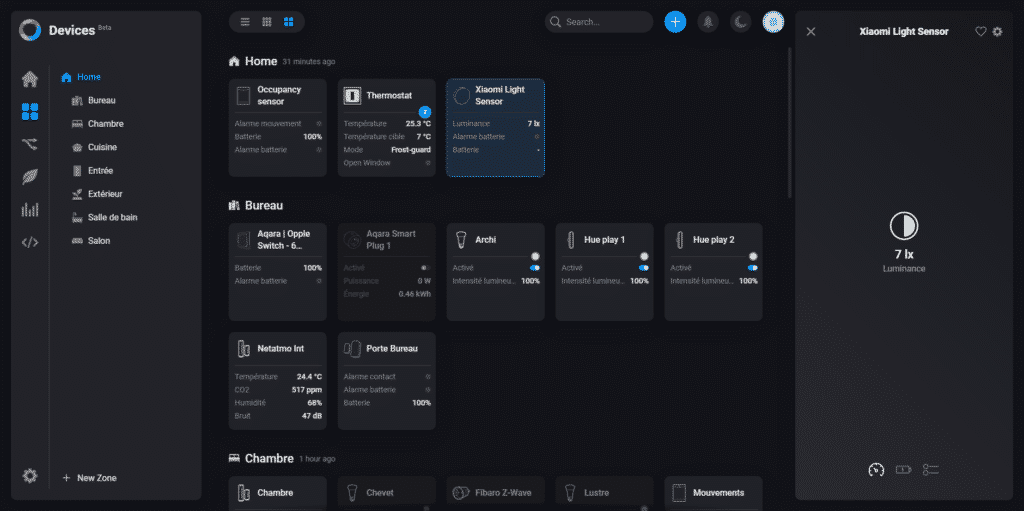This screenshot has height=511, width=1024.
Task: Switch to small grid view layout
Action: click(267, 22)
